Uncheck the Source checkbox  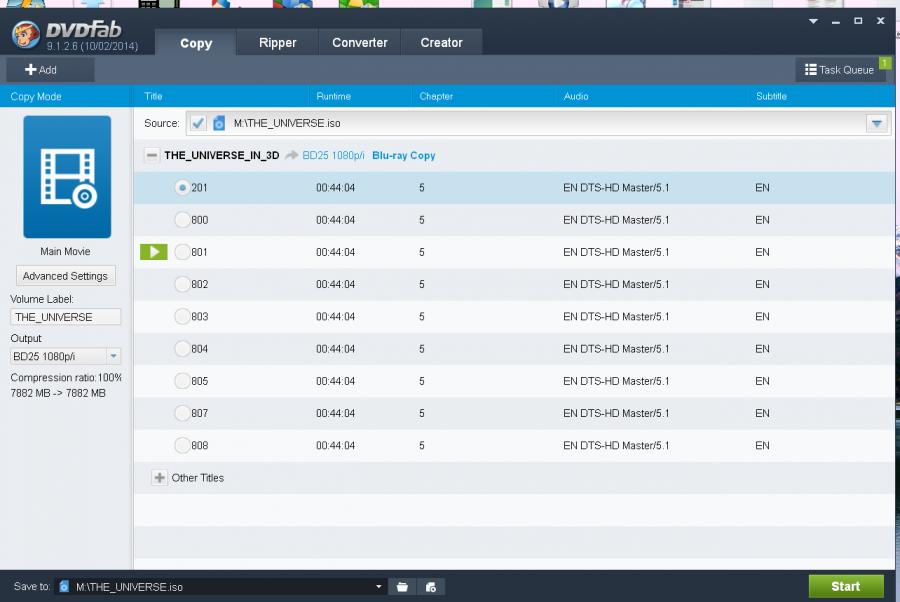(199, 124)
